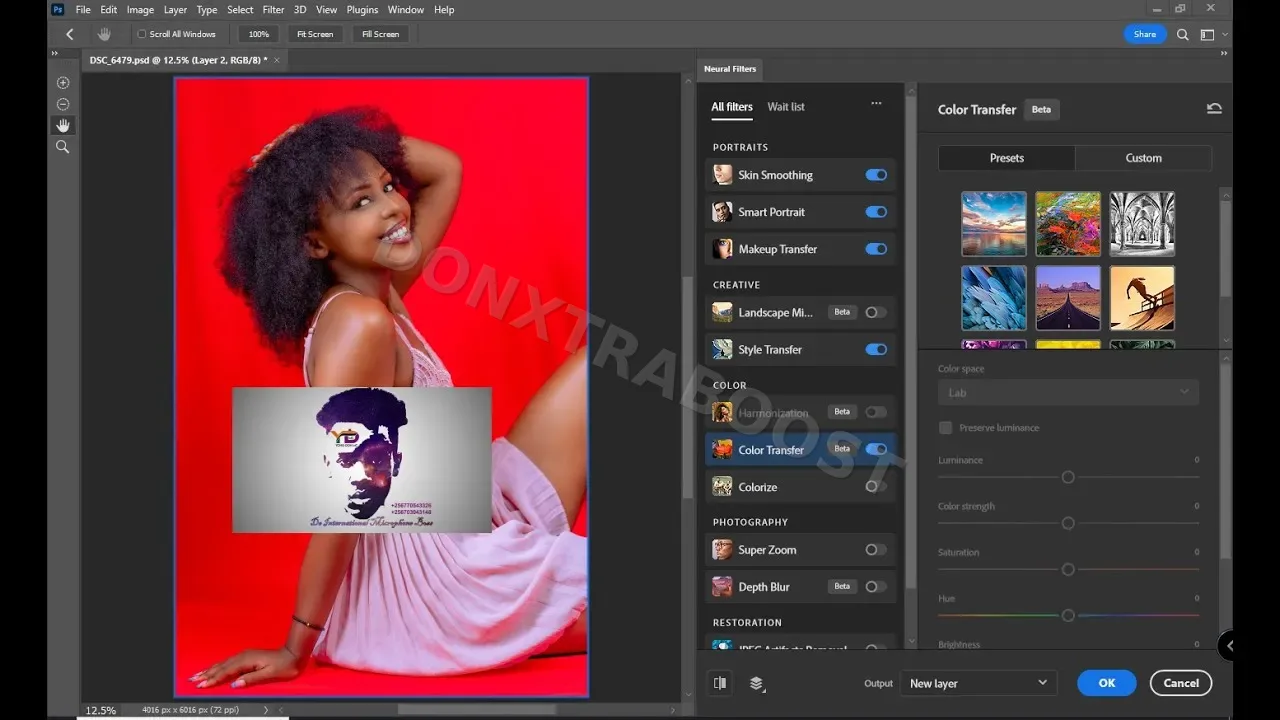Toggle off Makeup Transfer filter
The height and width of the screenshot is (720, 1280).
click(x=876, y=249)
